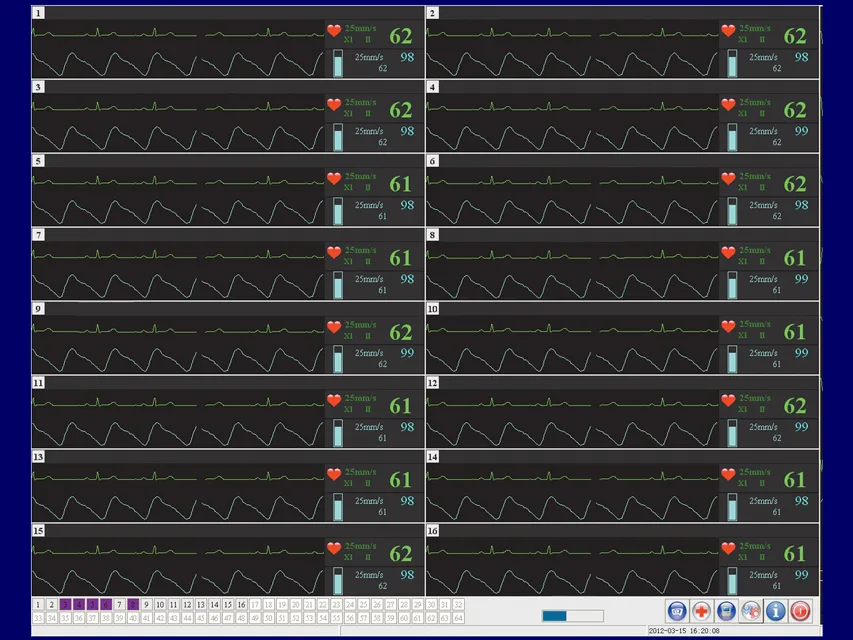Screen dimensions: 853x640
Task: Click the heart icon in bed 7 panel
Action: tap(334, 253)
